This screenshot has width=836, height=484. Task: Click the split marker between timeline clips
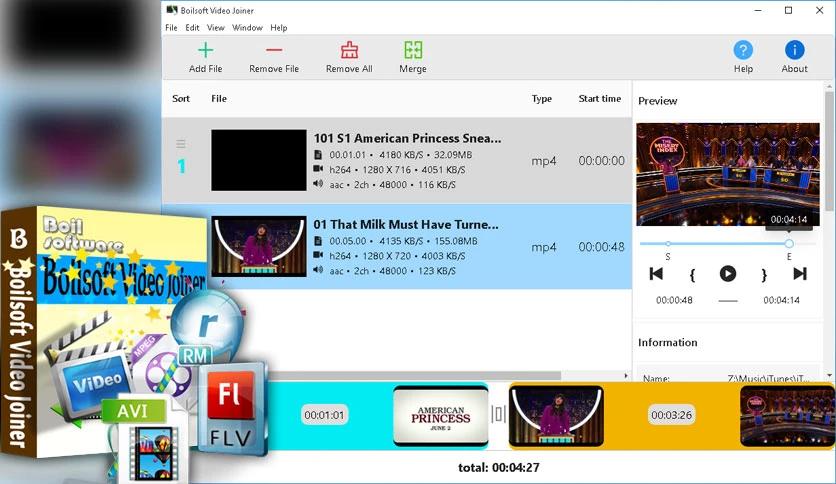[x=499, y=414]
